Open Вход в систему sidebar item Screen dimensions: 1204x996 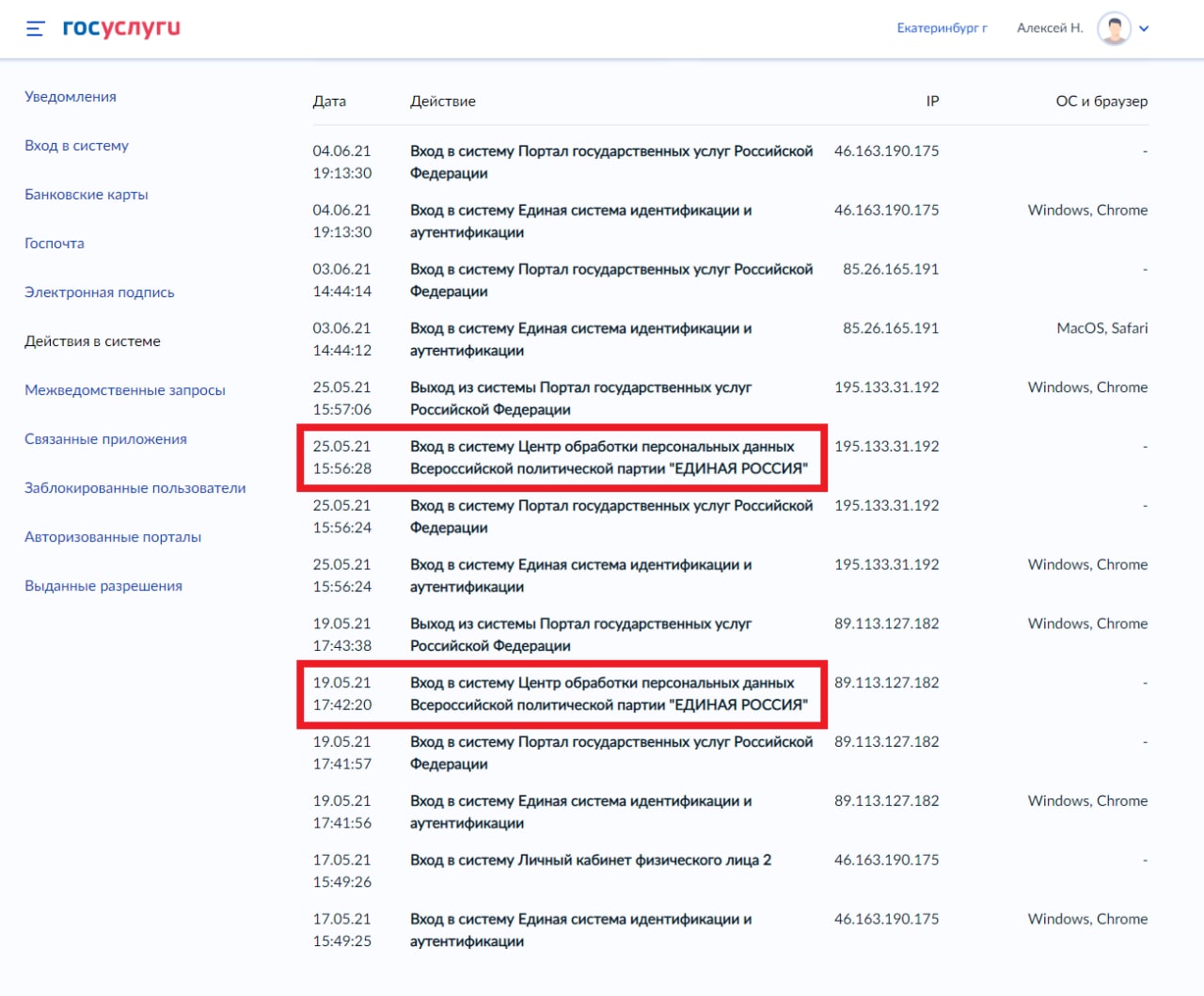(76, 146)
